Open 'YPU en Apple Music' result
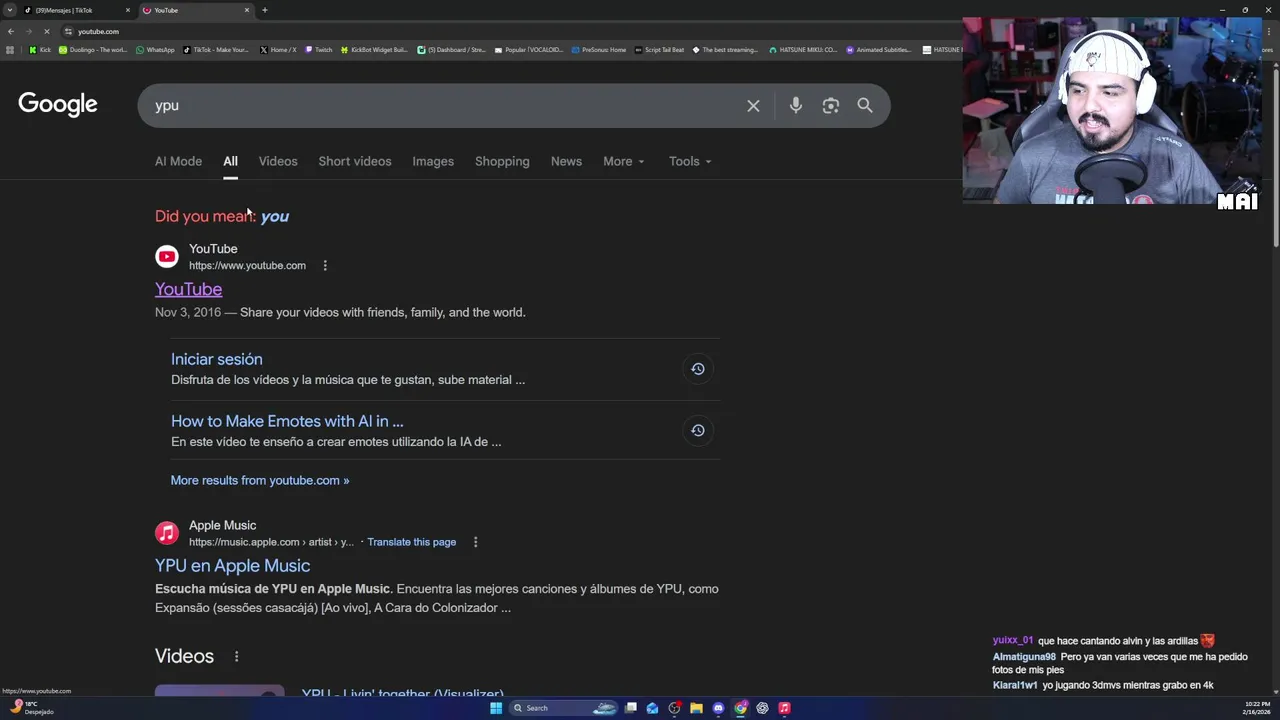 pyautogui.click(x=232, y=566)
